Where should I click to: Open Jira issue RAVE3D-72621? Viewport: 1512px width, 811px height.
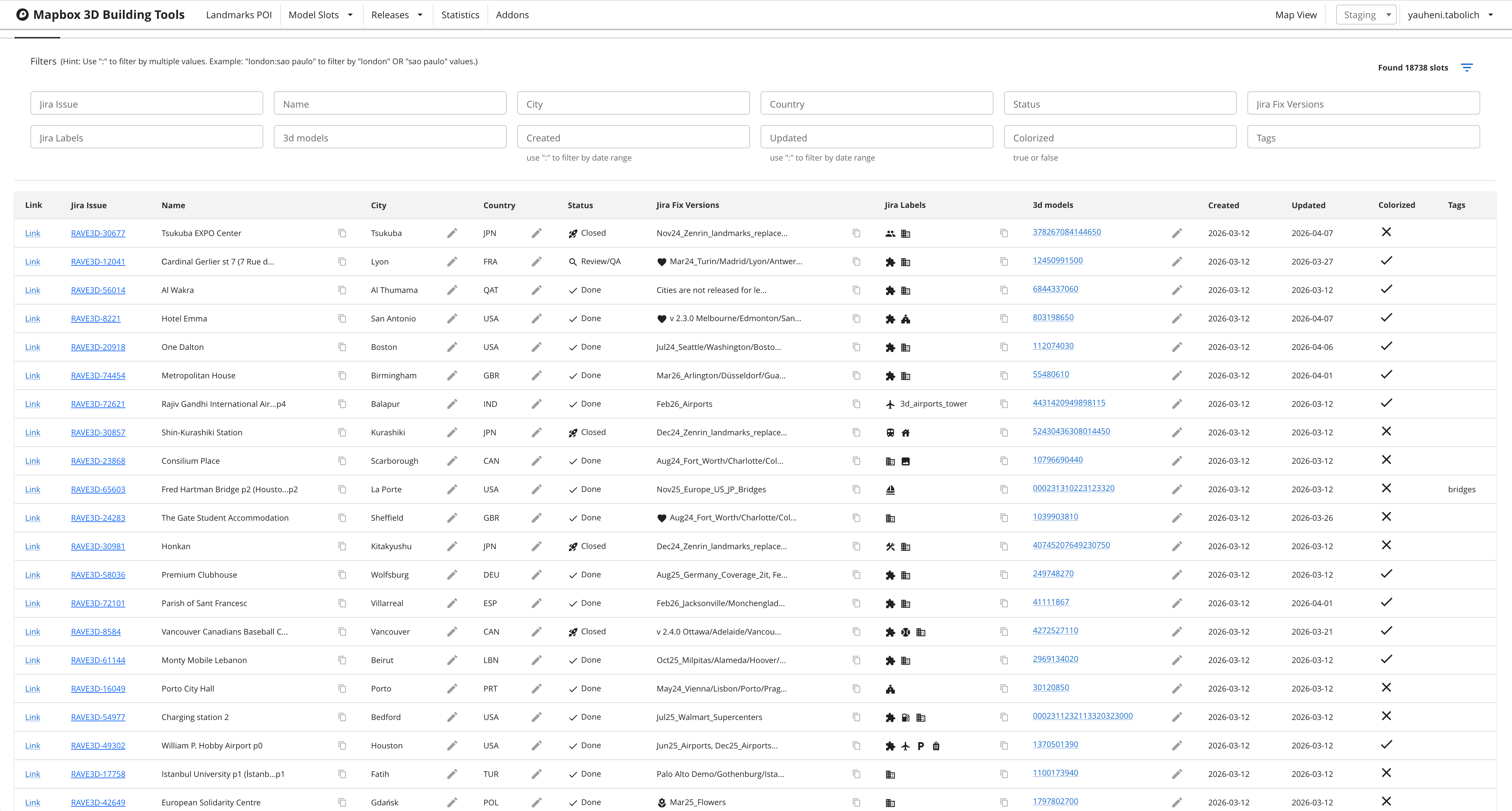point(98,404)
